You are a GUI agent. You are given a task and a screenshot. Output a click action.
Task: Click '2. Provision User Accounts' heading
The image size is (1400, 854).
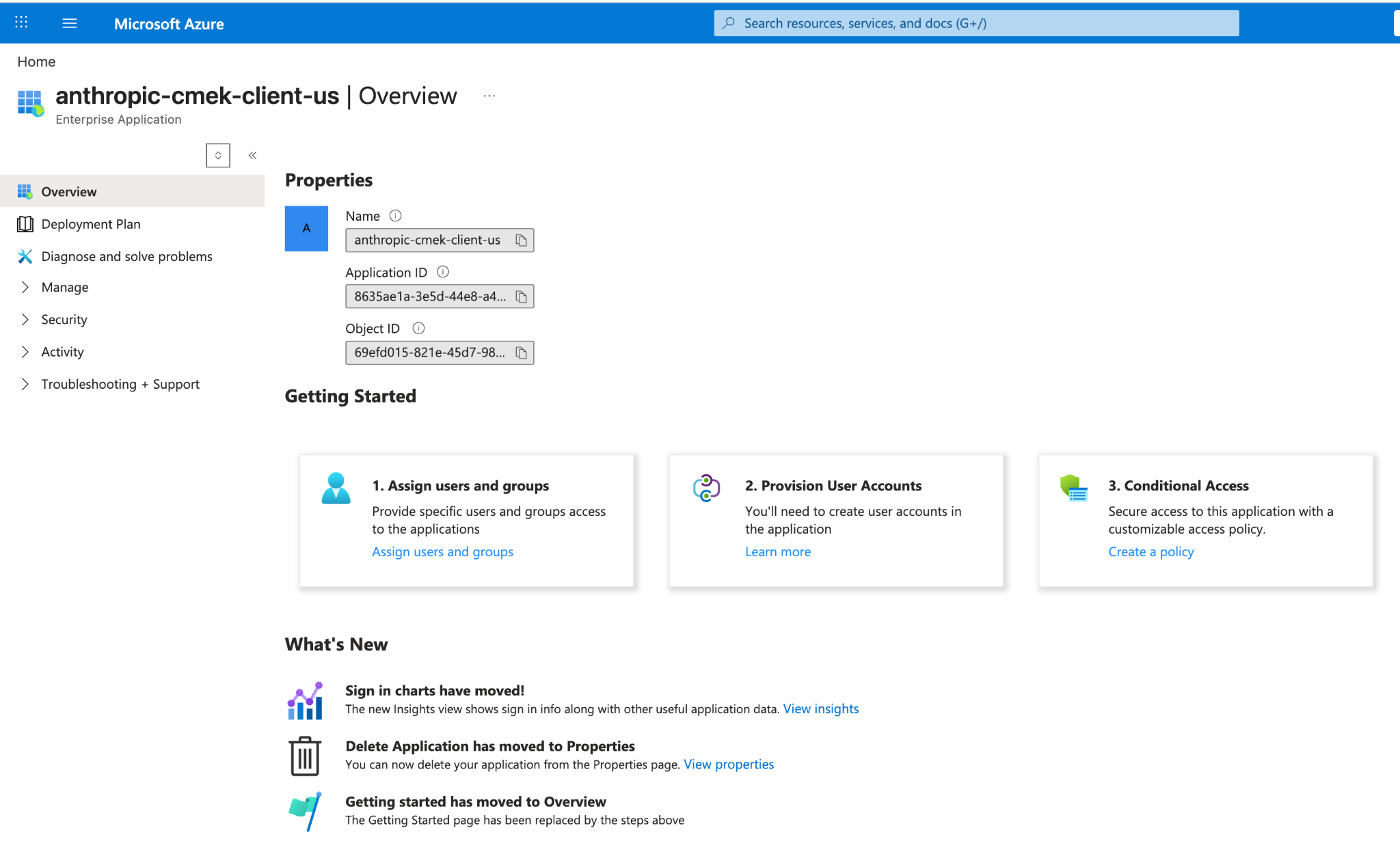(x=833, y=486)
